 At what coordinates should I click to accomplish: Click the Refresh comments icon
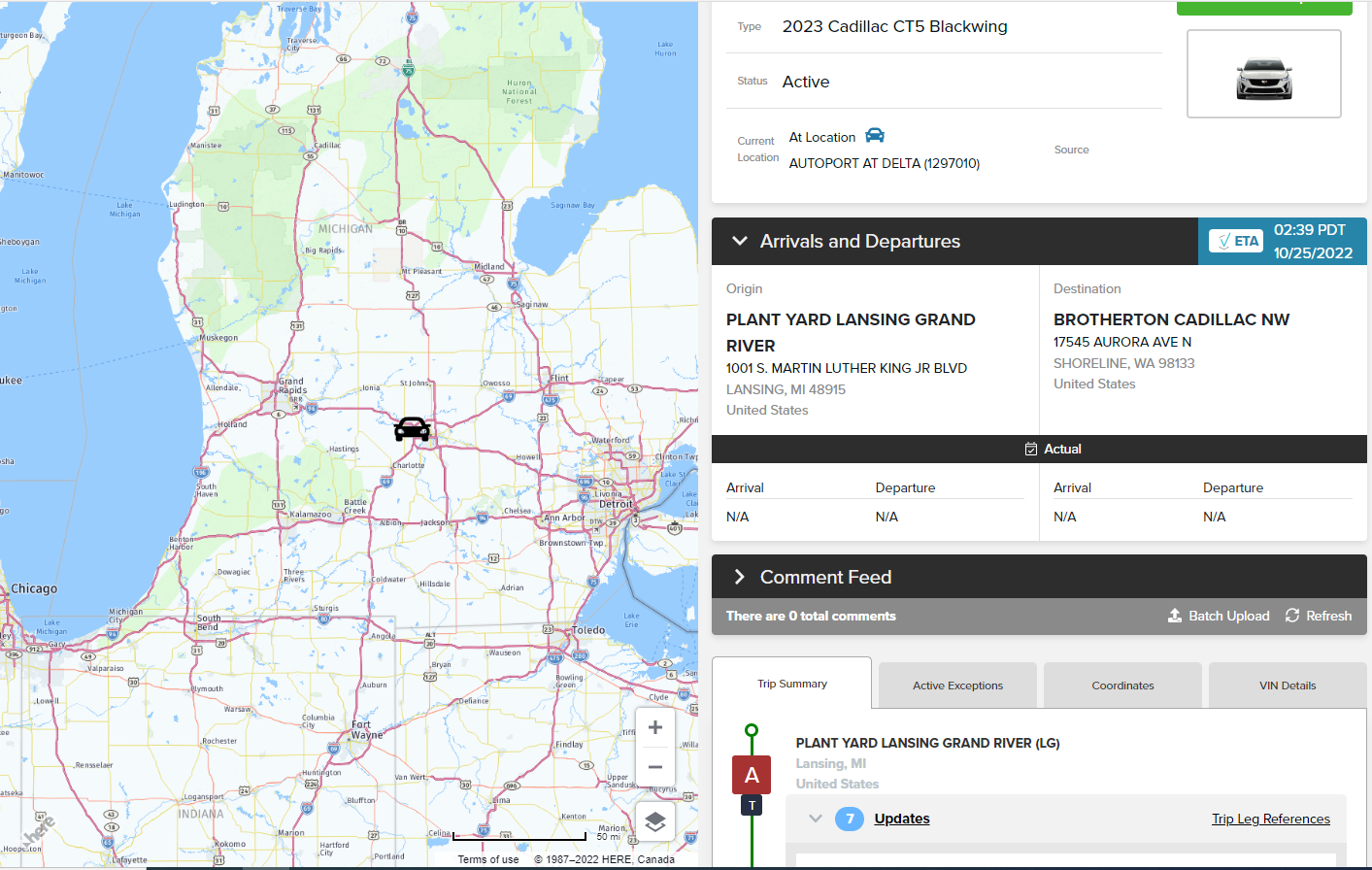pyautogui.click(x=1292, y=616)
